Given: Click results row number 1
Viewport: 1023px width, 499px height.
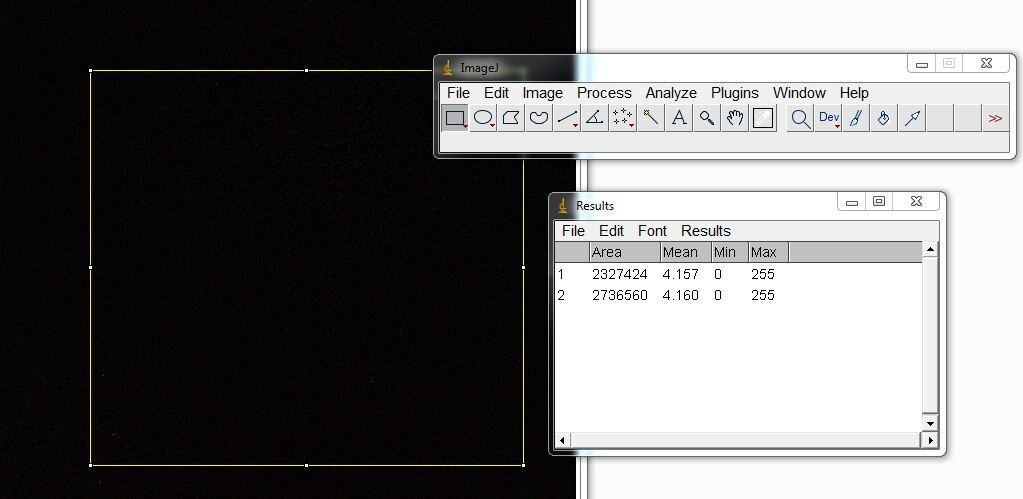Looking at the screenshot, I should 560,275.
